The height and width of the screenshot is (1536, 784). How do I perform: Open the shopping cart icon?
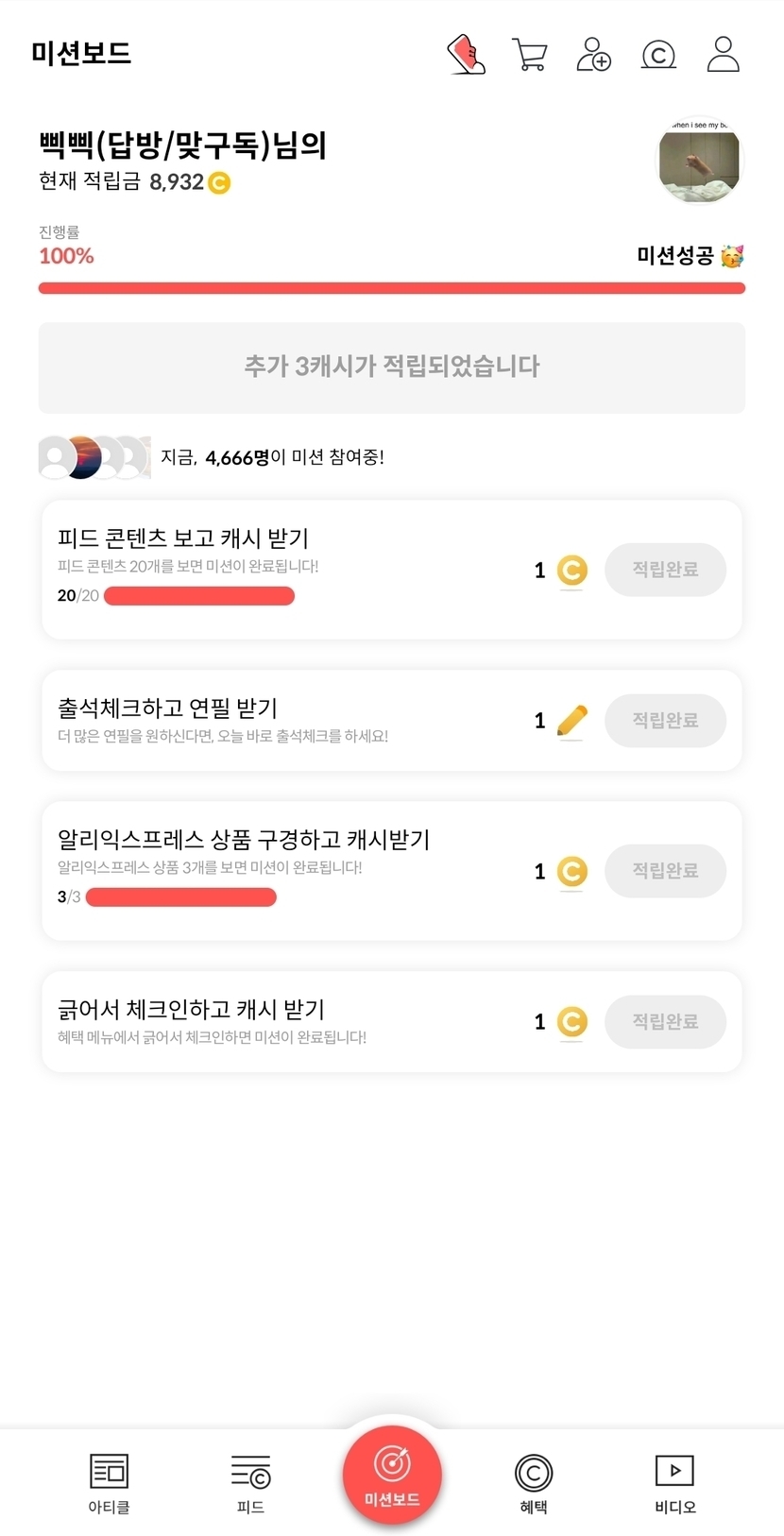(x=529, y=55)
